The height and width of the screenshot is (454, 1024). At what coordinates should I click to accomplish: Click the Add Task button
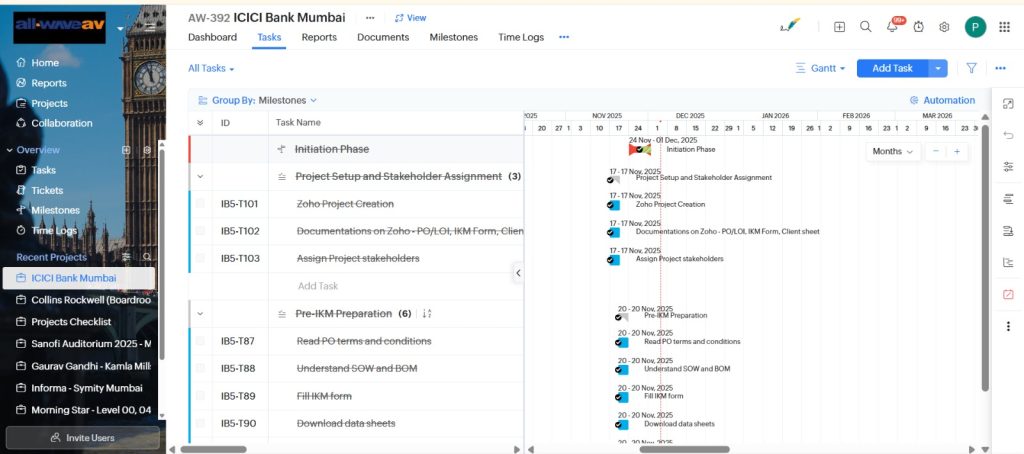coord(892,68)
